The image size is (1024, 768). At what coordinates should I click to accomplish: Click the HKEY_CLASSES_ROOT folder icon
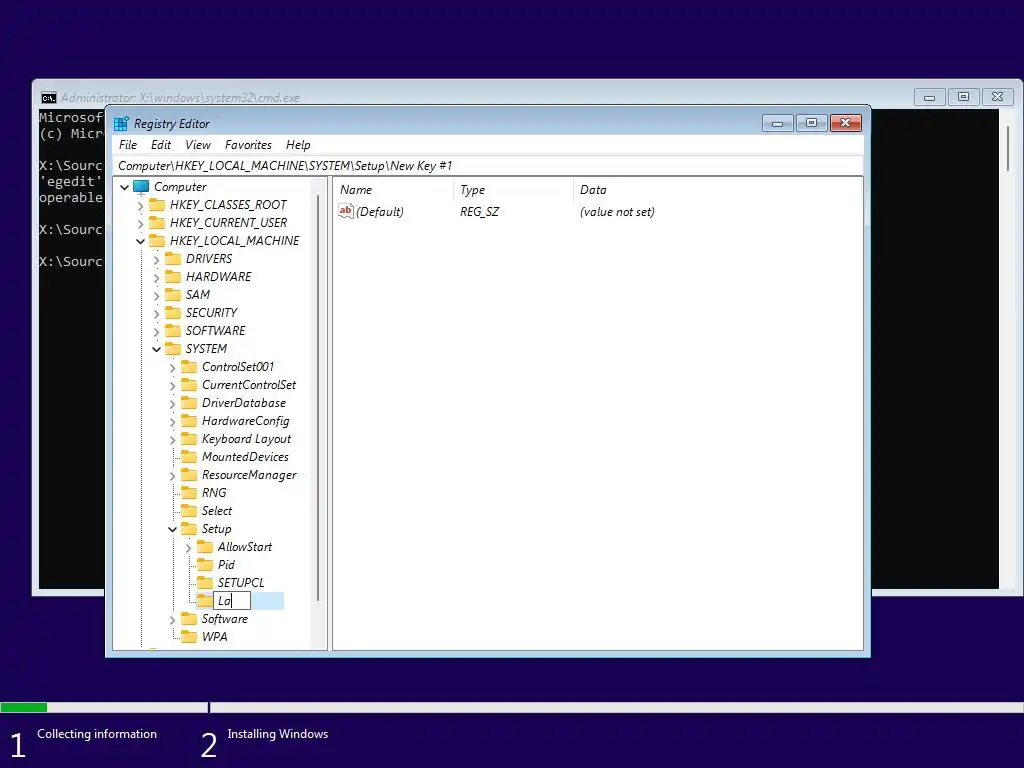coord(157,204)
